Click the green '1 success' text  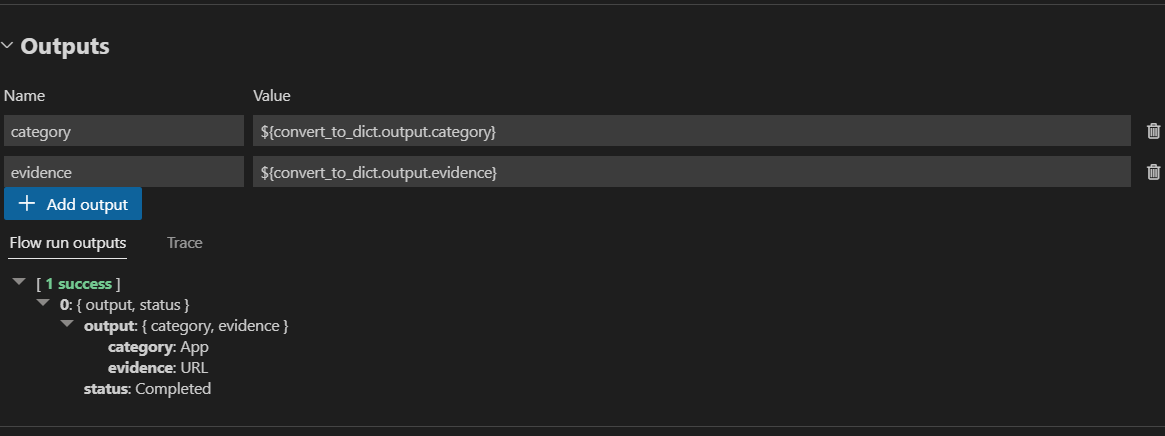coord(78,284)
